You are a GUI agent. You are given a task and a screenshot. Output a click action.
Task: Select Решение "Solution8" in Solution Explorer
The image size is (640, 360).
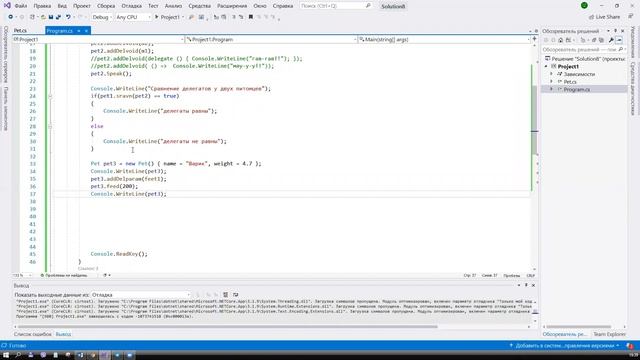[x=585, y=59]
